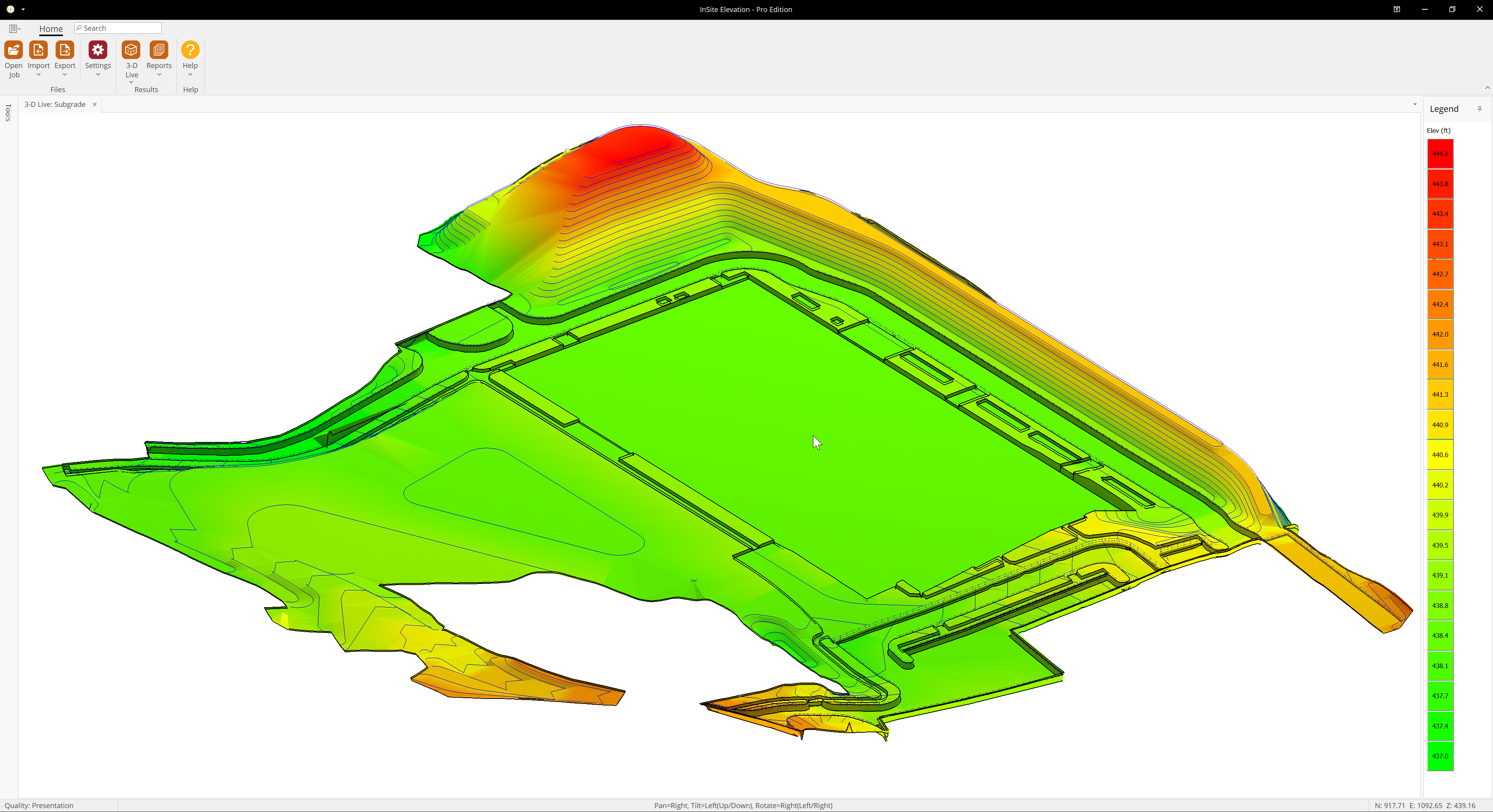Click the Help question mark icon
The width and height of the screenshot is (1493, 812).
click(x=190, y=51)
